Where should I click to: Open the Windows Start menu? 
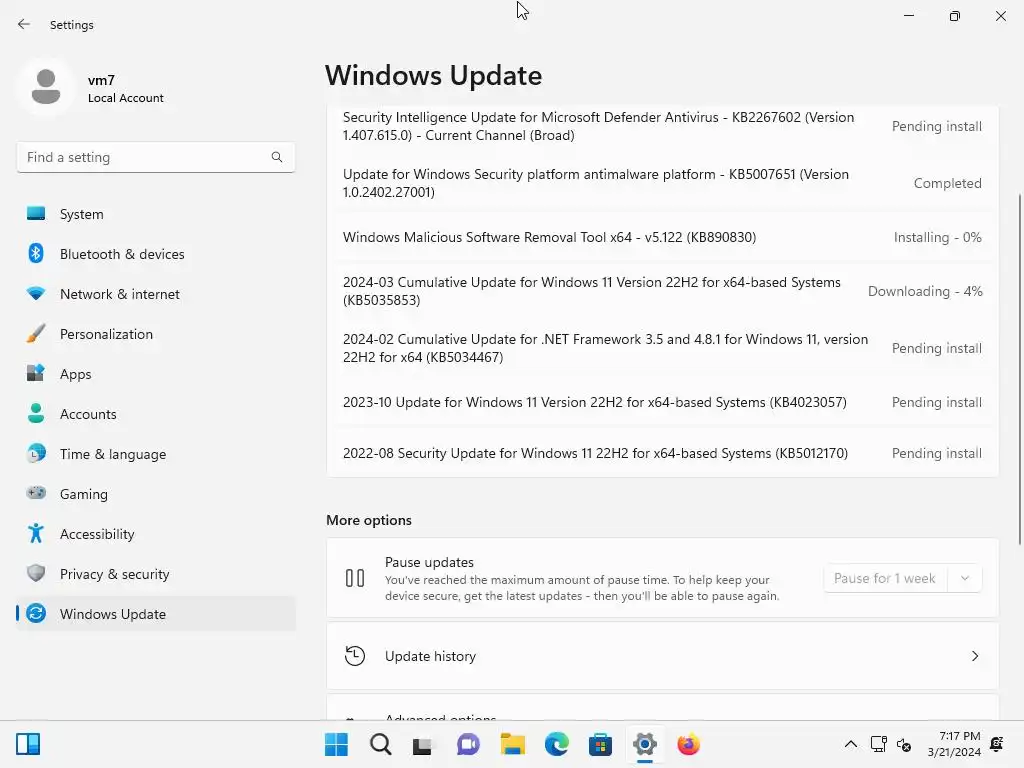pyautogui.click(x=336, y=744)
